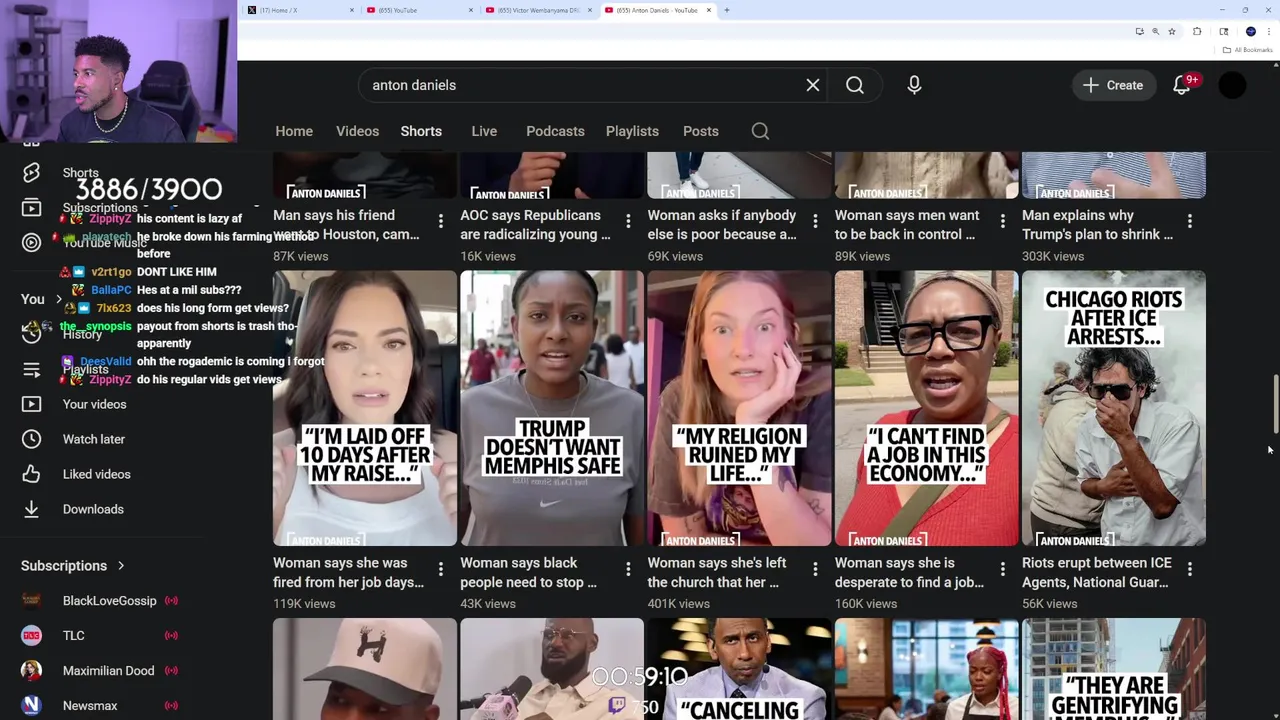Click the magnifier search button
Viewport: 1280px width, 720px height.
pos(855,85)
